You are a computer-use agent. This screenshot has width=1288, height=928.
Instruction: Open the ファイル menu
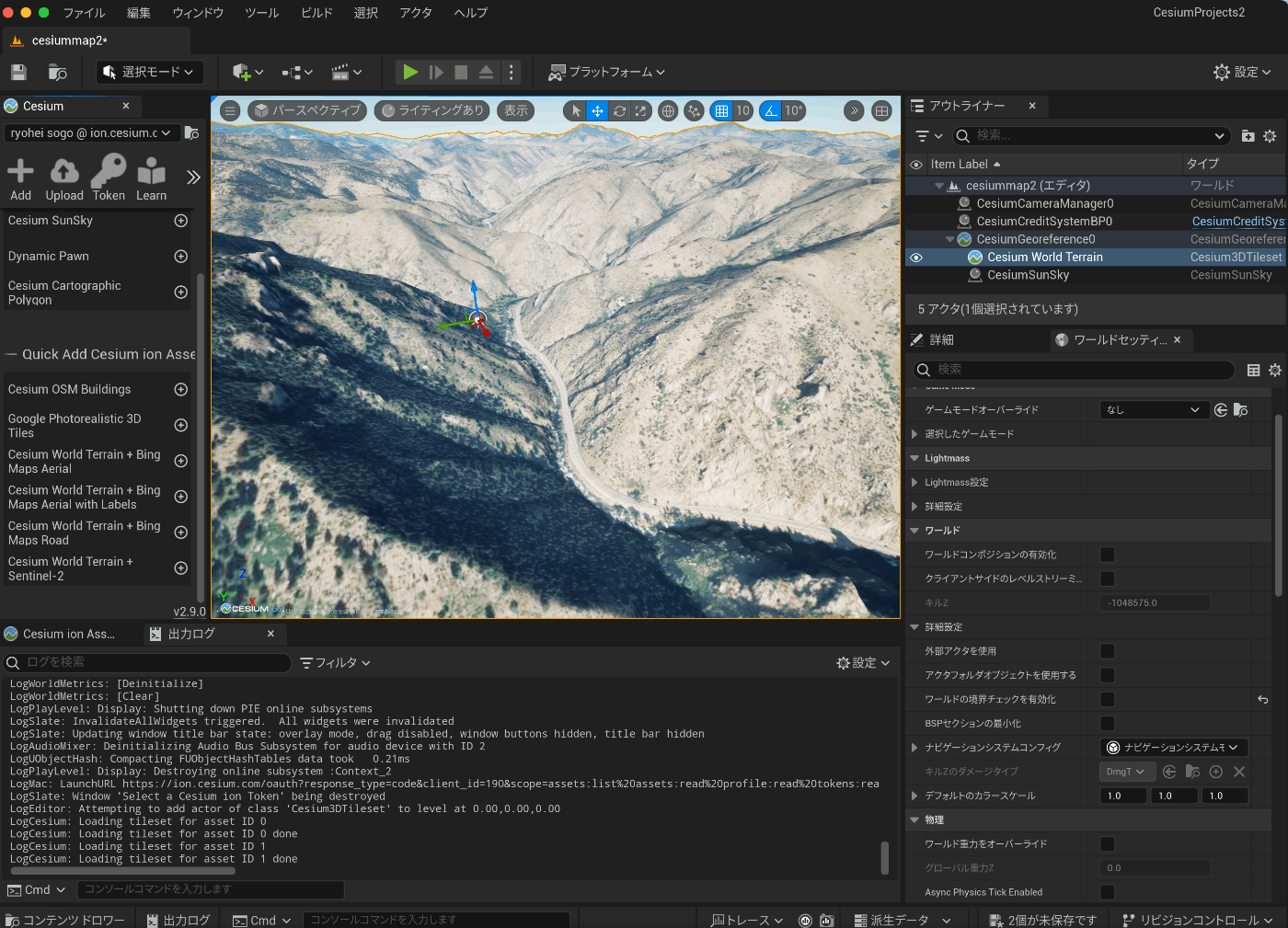84,13
